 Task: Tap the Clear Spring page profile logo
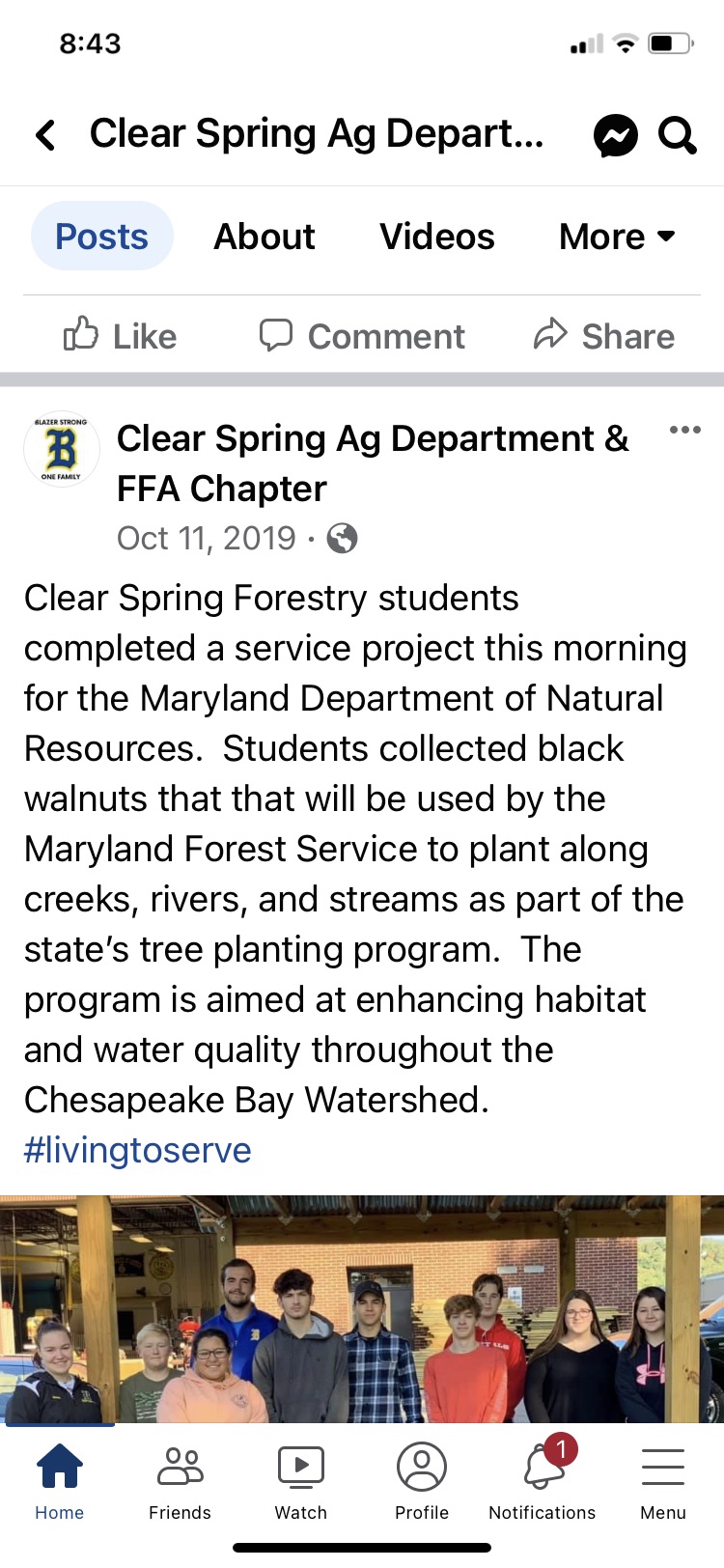tap(62, 450)
